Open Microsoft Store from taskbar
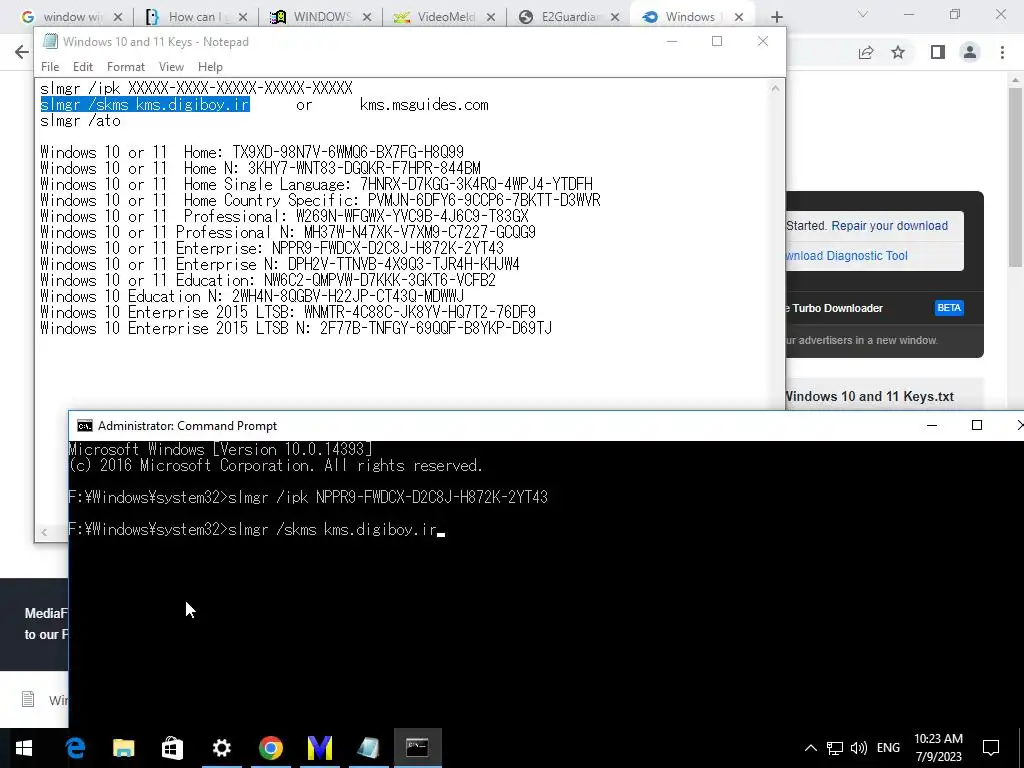Viewport: 1024px width, 768px height. click(172, 748)
